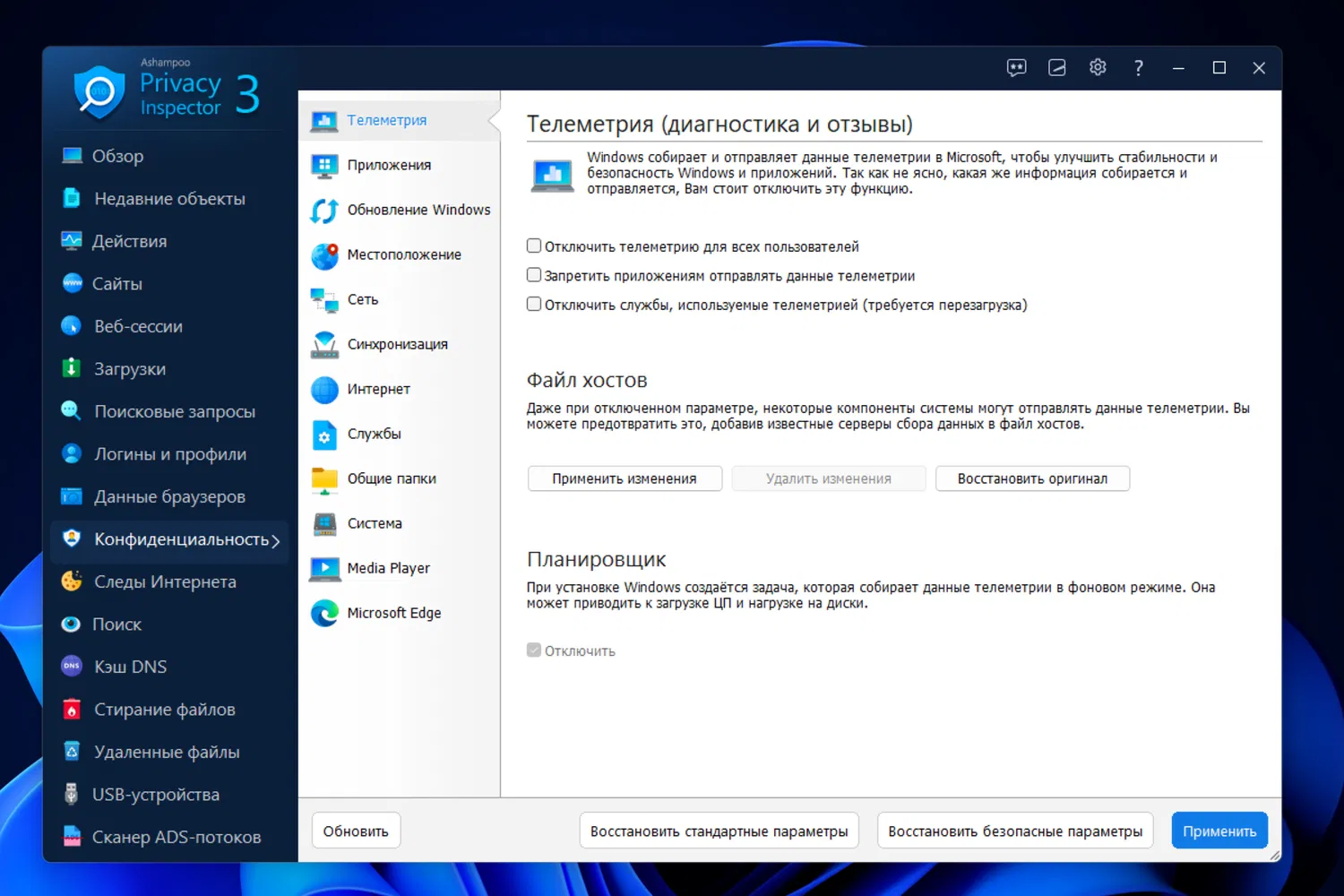The image size is (1344, 896).
Task: Click the blue Применить button
Action: pyautogui.click(x=1219, y=831)
